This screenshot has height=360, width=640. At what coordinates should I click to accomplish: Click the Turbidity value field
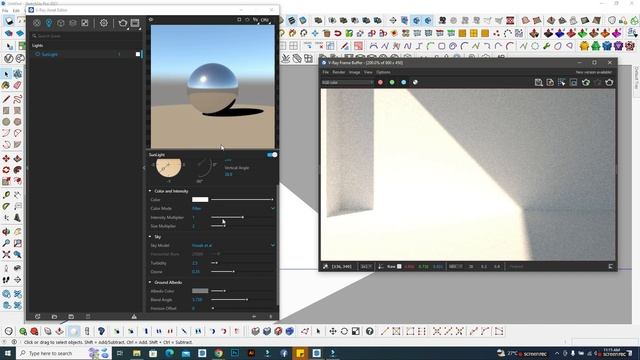[195, 263]
